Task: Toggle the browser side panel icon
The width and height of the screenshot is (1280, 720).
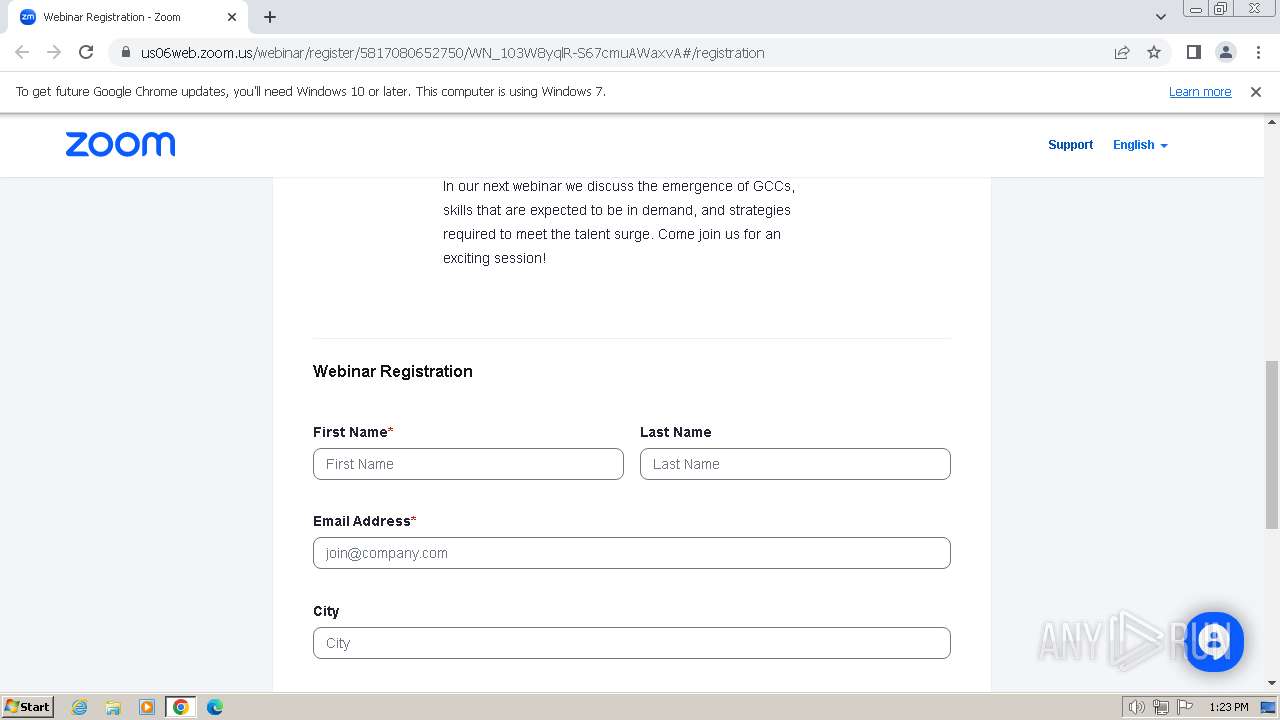Action: coord(1193,52)
